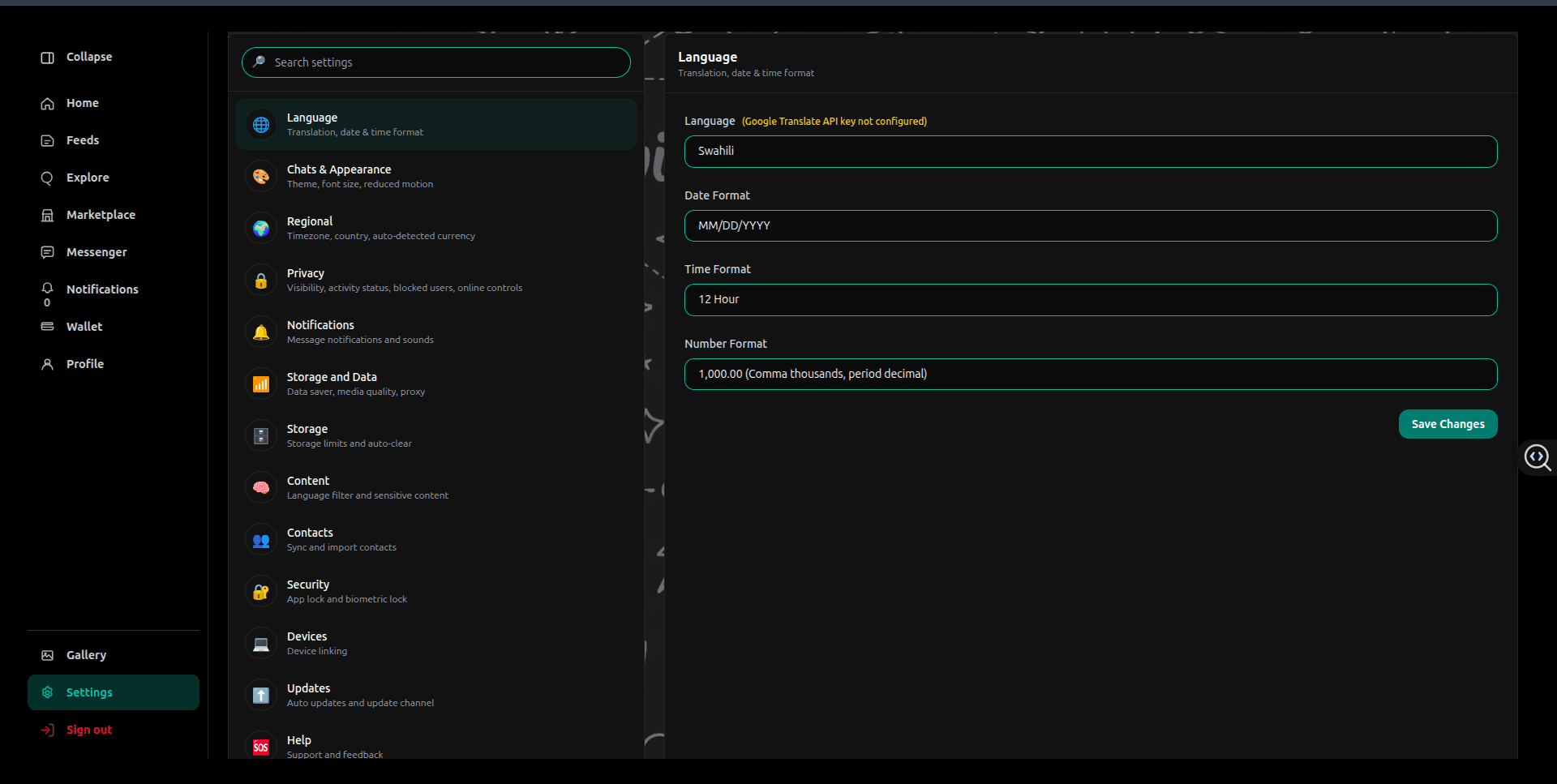
Task: Click the Collapse sidebar icon
Action: click(x=48, y=58)
